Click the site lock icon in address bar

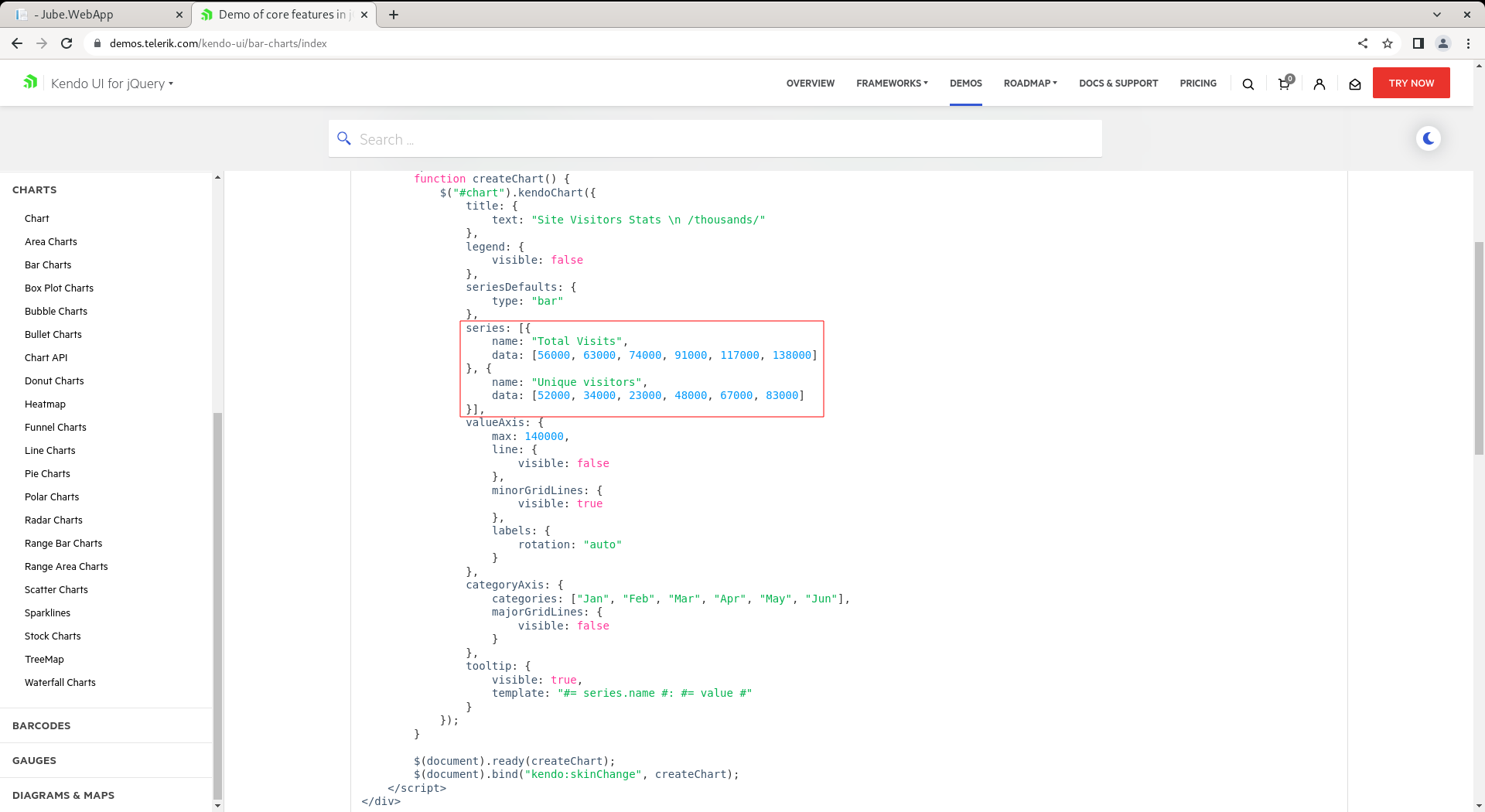pyautogui.click(x=97, y=43)
